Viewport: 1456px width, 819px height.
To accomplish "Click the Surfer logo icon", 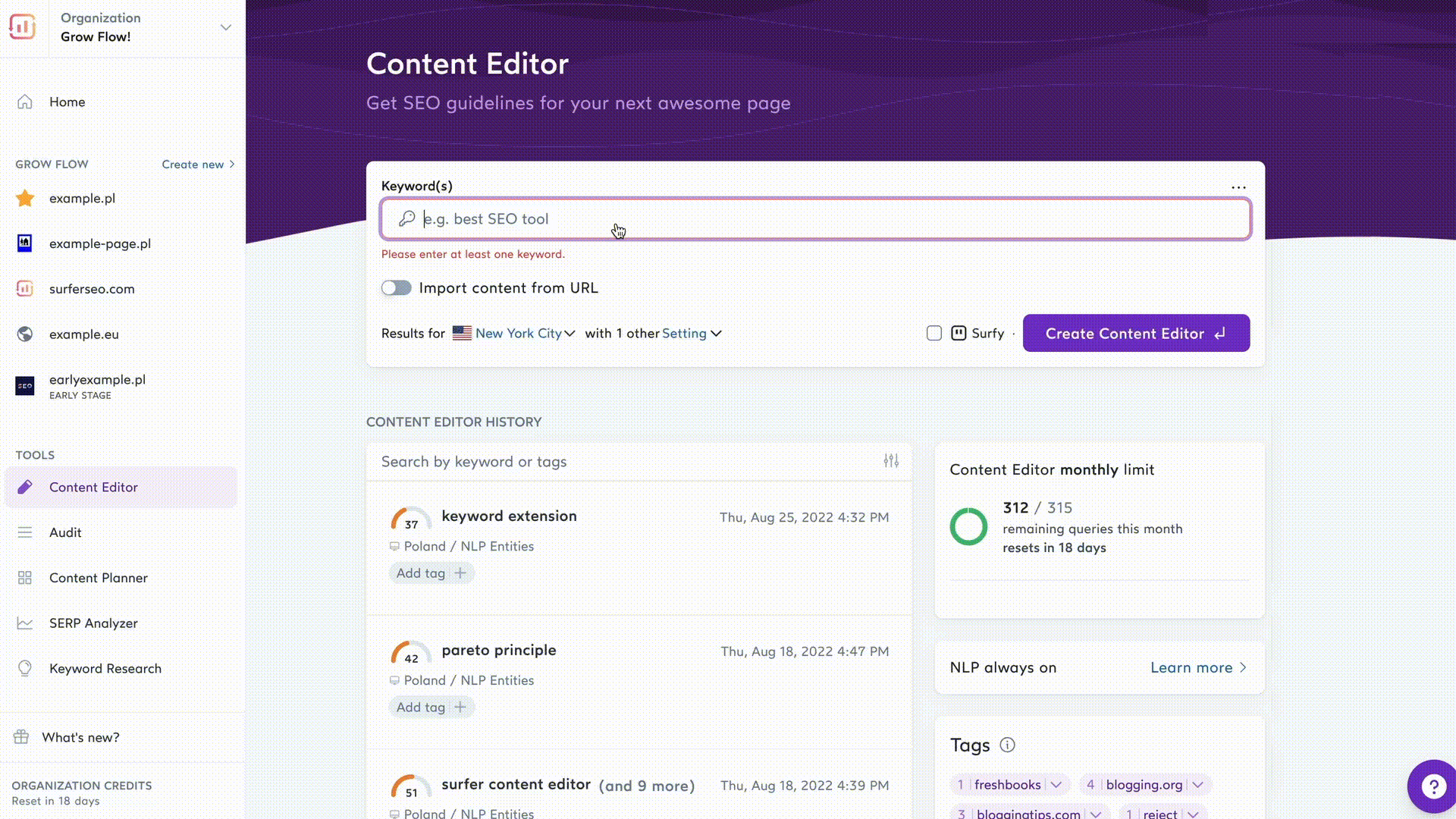I will tap(23, 27).
